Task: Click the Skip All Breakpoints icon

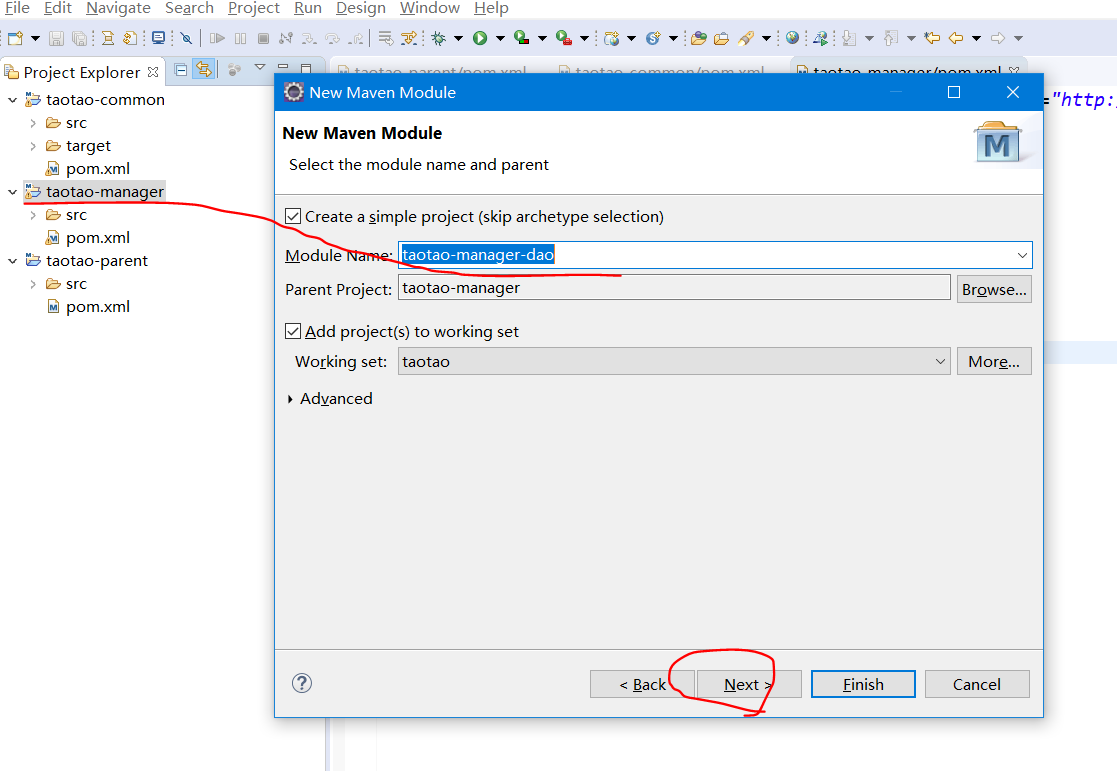Action: click(x=186, y=38)
